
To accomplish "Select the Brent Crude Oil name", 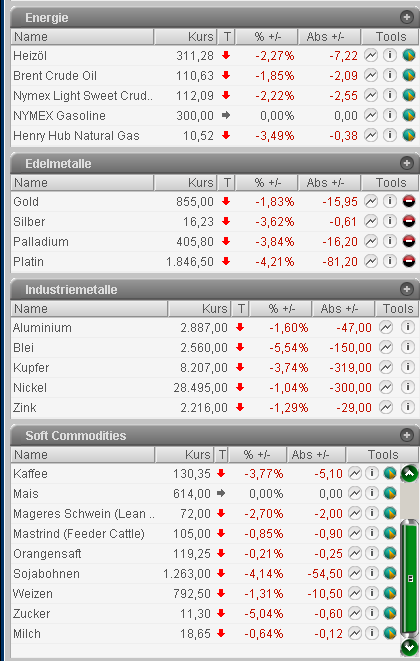I will (55, 75).
